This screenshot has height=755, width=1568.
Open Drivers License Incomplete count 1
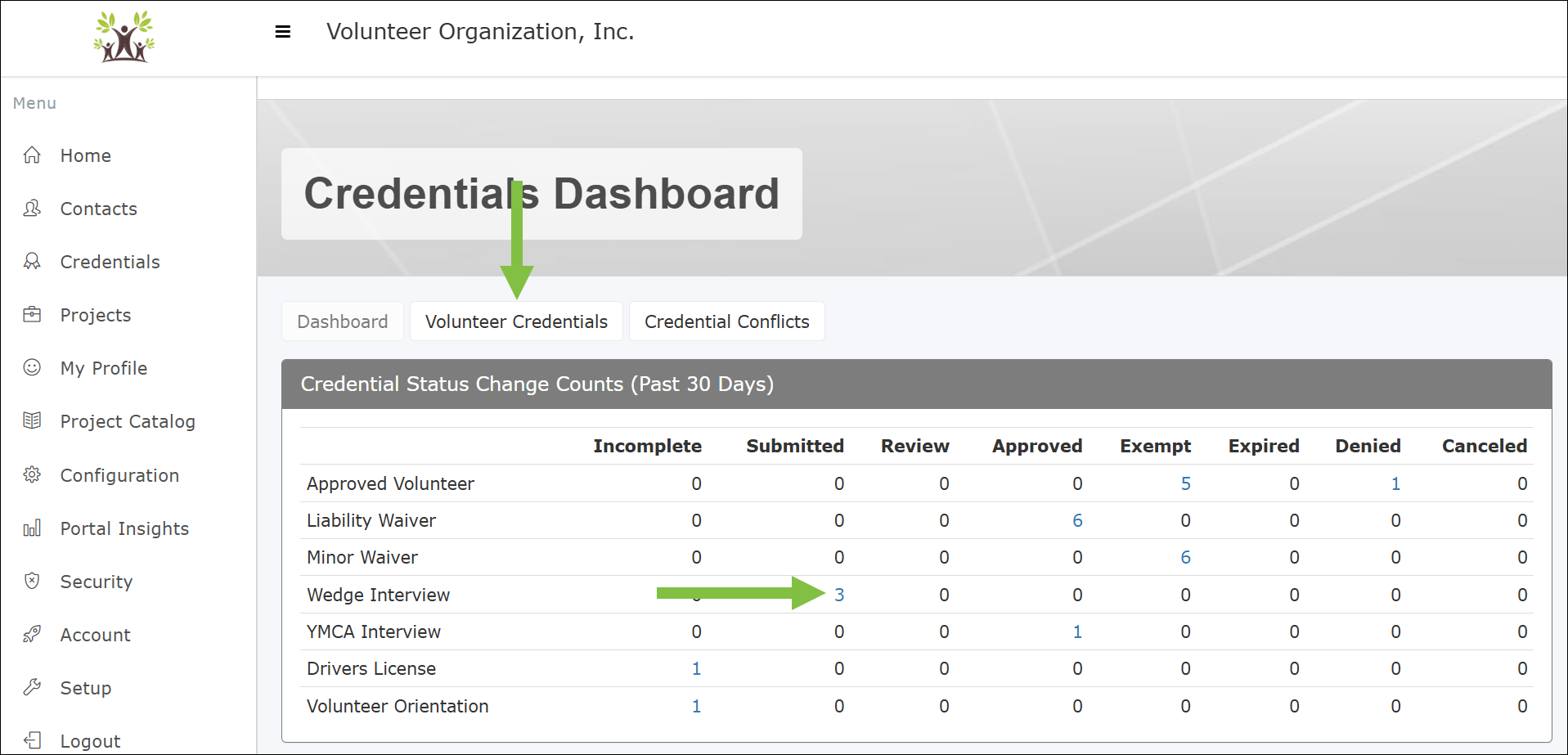(696, 668)
